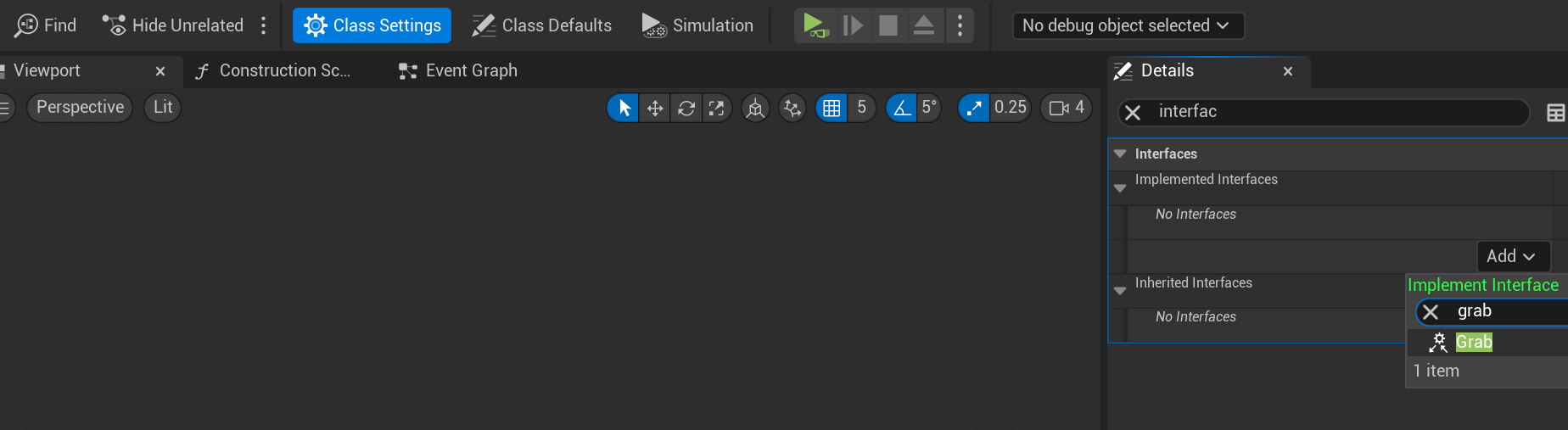Open the Perspective view mode dropdown
1568x430 pixels.
[80, 108]
